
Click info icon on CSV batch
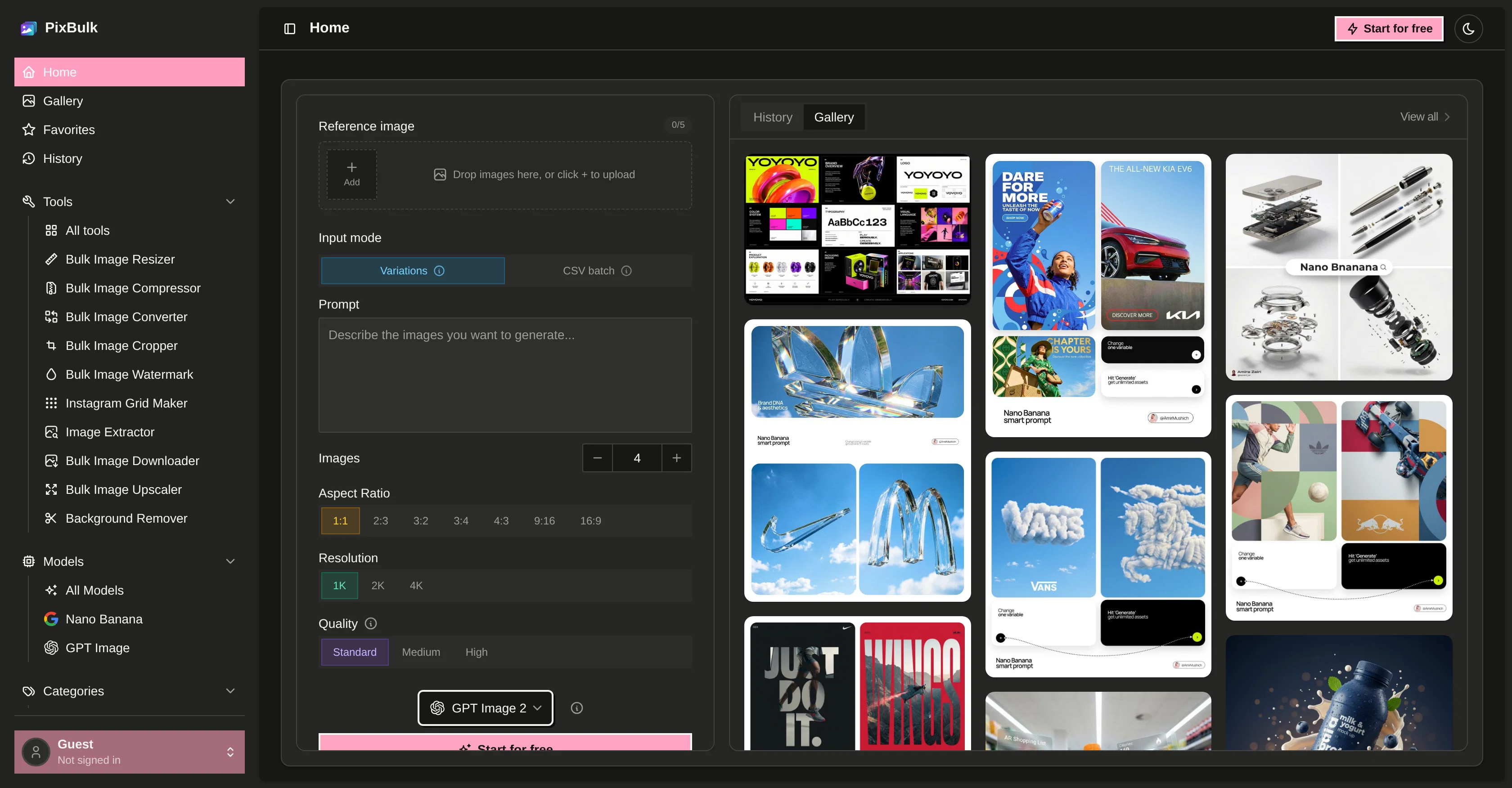tap(626, 270)
